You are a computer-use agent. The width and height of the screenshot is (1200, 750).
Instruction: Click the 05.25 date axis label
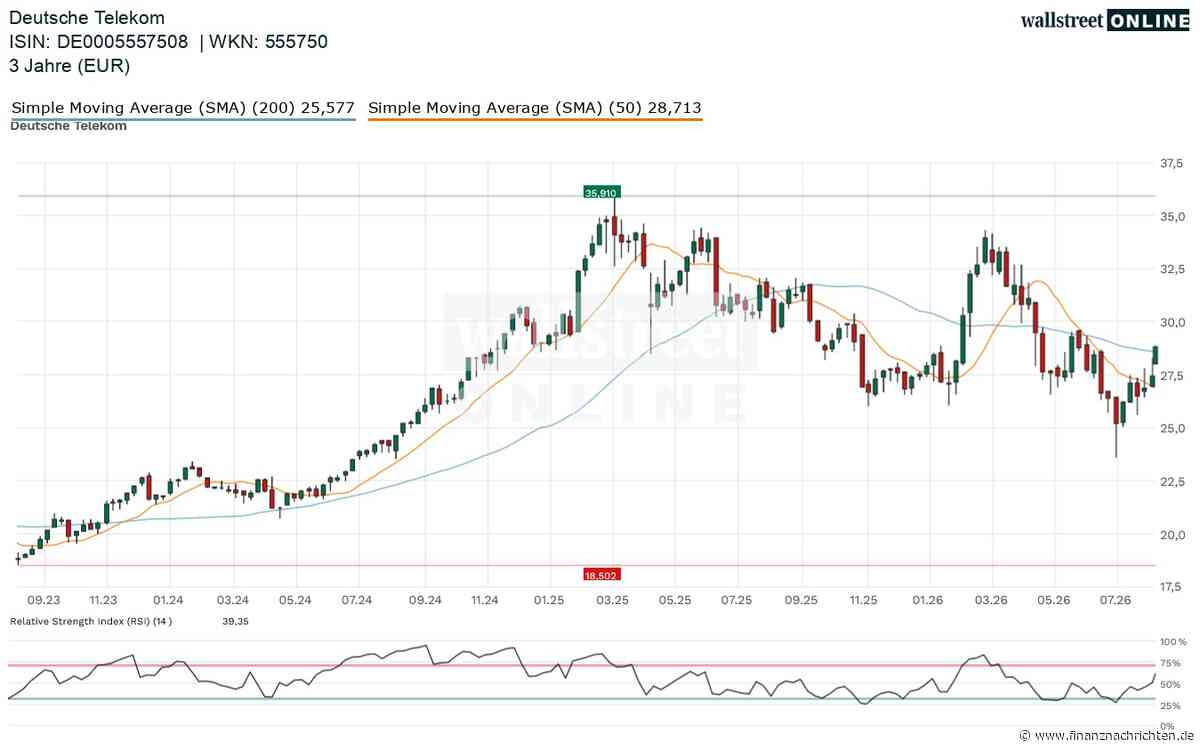pos(675,599)
